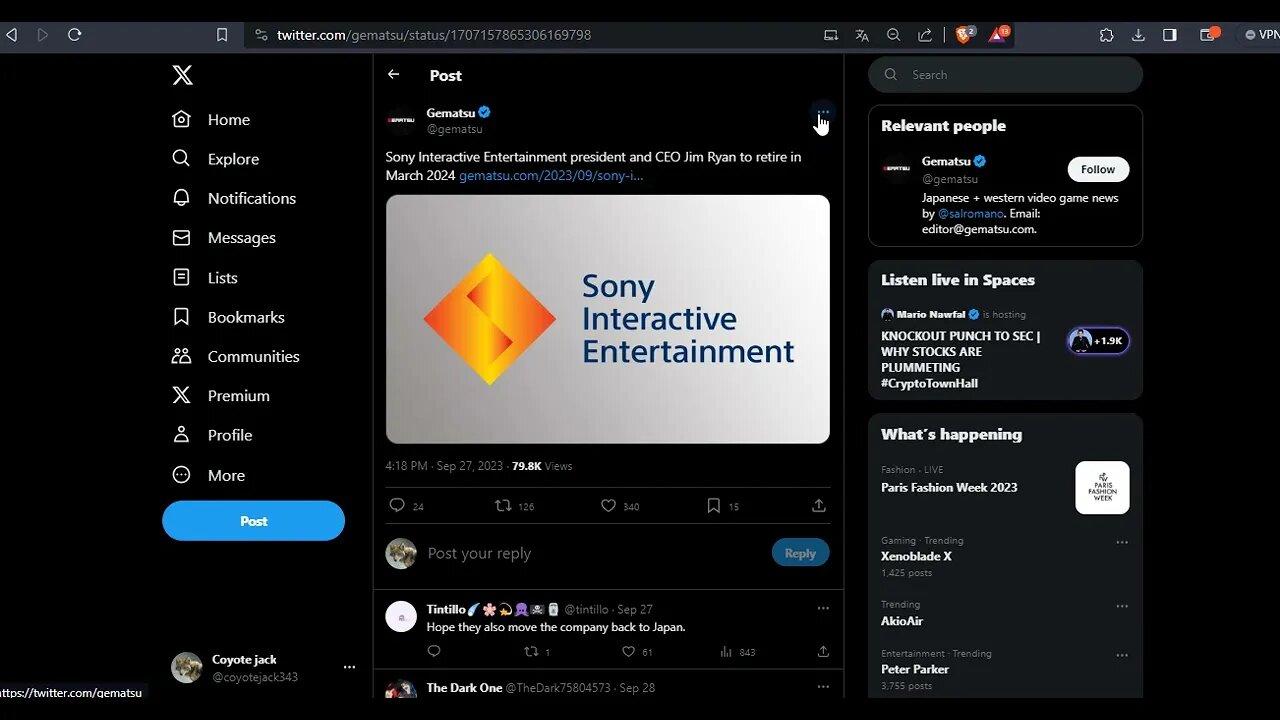Image resolution: width=1280 pixels, height=720 pixels.
Task: Open the Peter Parker trending topic
Action: click(x=915, y=669)
